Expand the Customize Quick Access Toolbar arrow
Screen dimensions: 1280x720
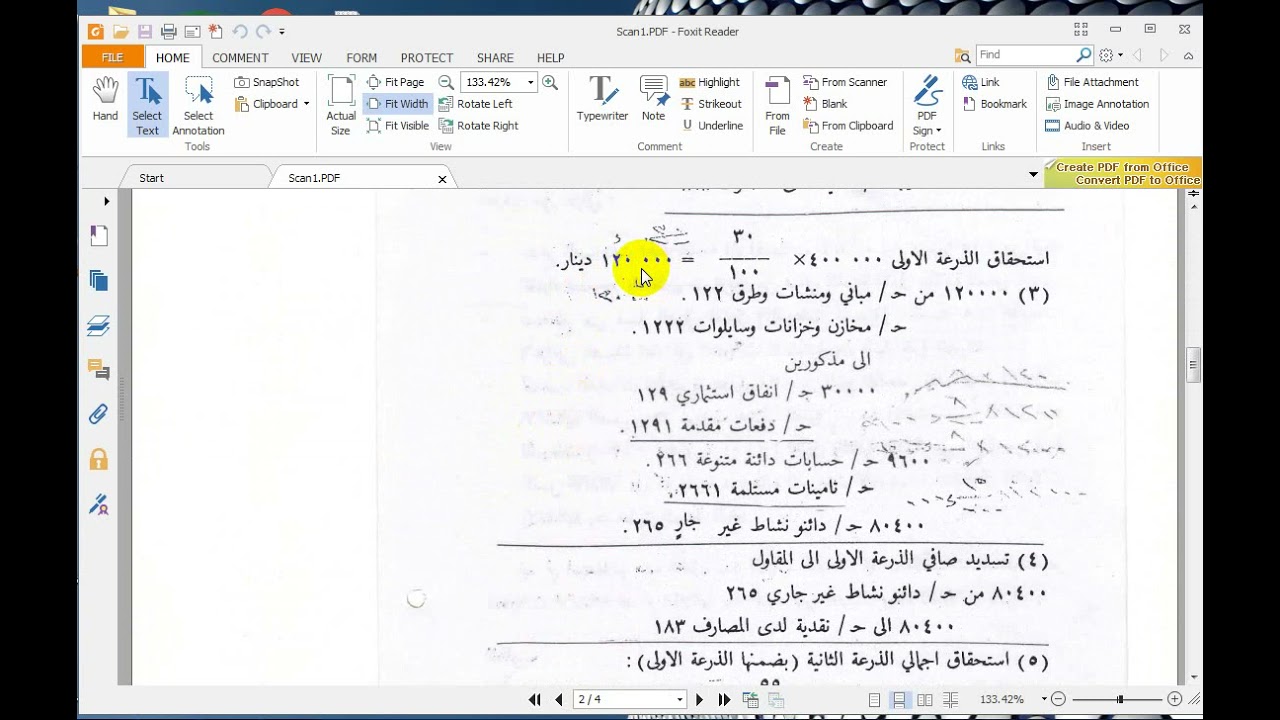[x=282, y=32]
